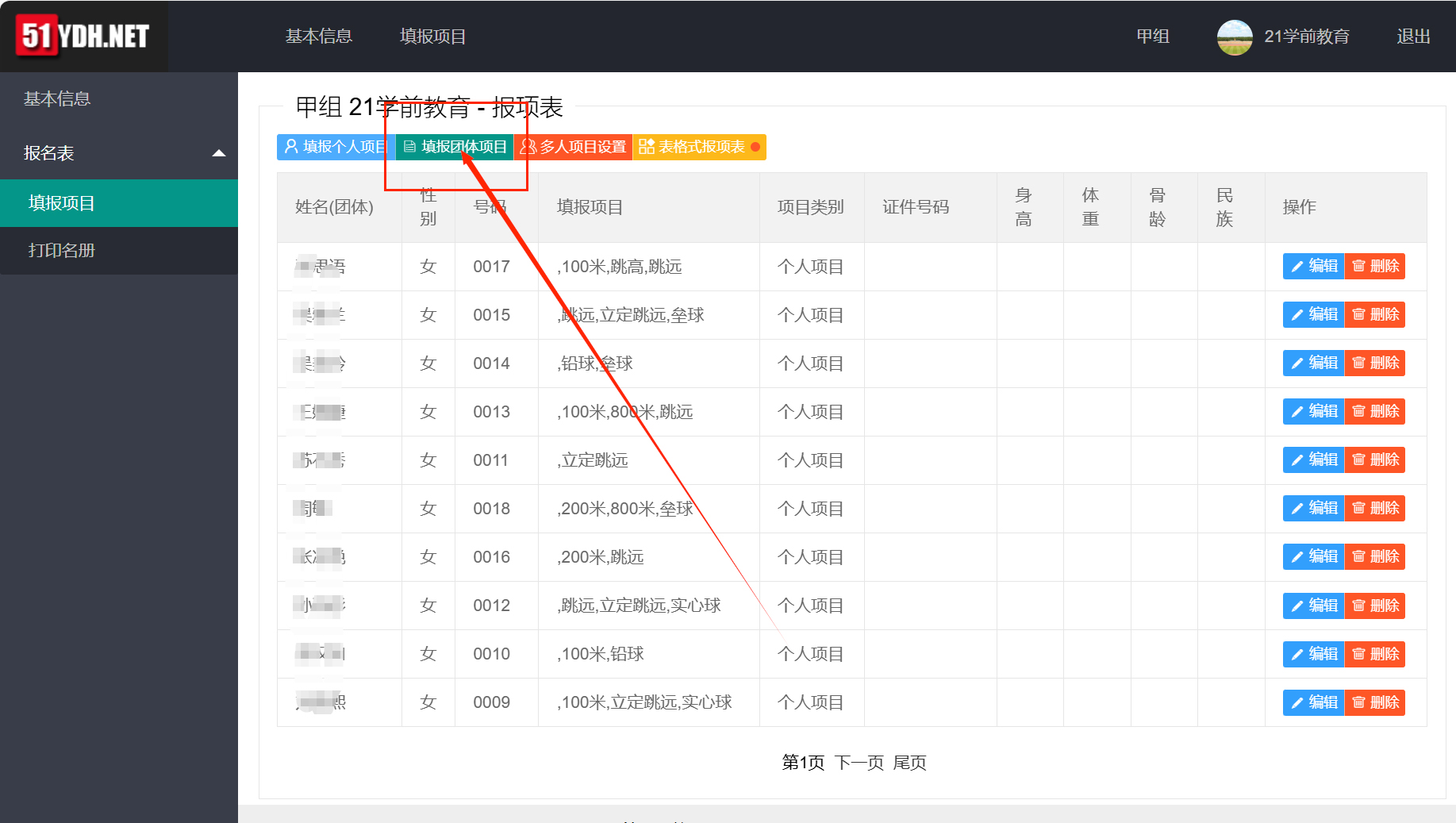The width and height of the screenshot is (1456, 823).
Task: Open 填报项目 in top navigation
Action: [x=433, y=37]
